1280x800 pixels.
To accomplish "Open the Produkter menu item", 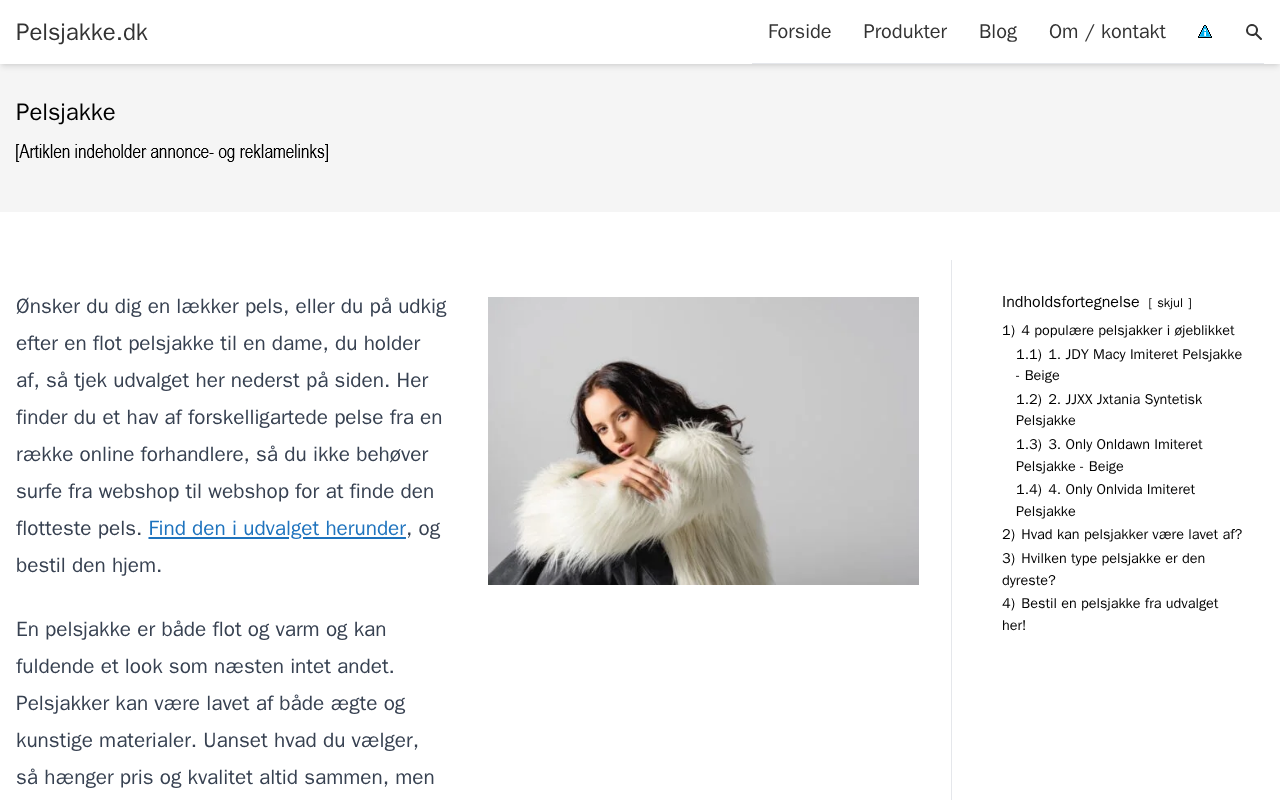I will click(x=905, y=32).
